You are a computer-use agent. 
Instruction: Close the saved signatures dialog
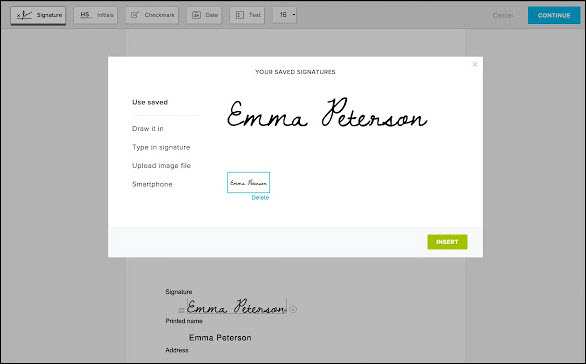click(x=475, y=65)
